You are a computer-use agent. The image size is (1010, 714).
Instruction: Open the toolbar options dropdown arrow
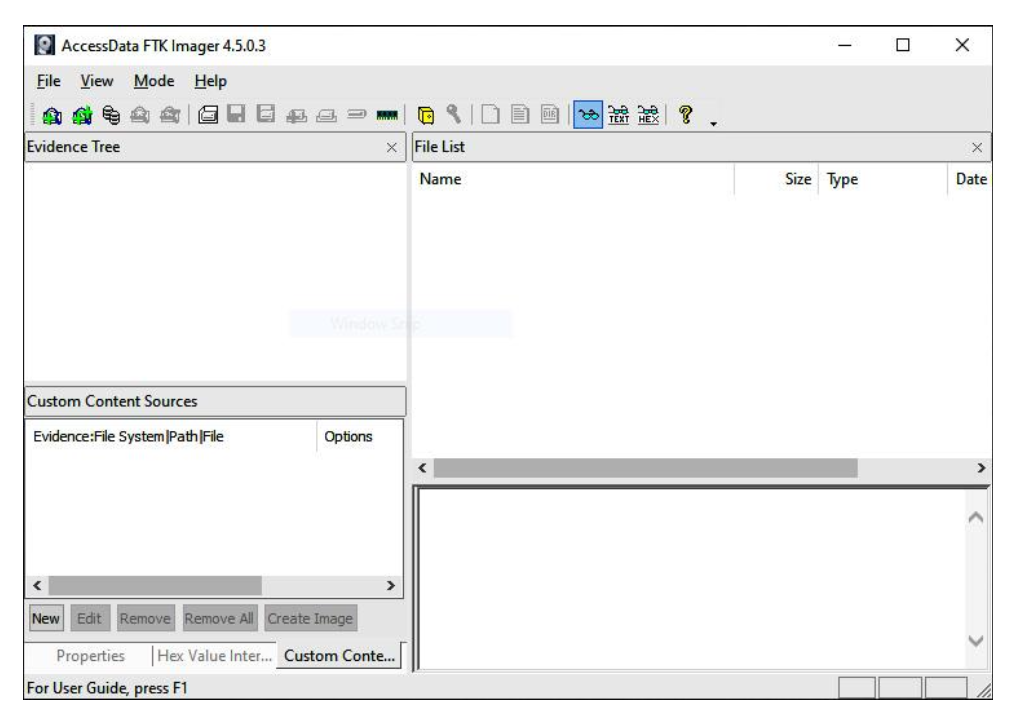tap(713, 123)
